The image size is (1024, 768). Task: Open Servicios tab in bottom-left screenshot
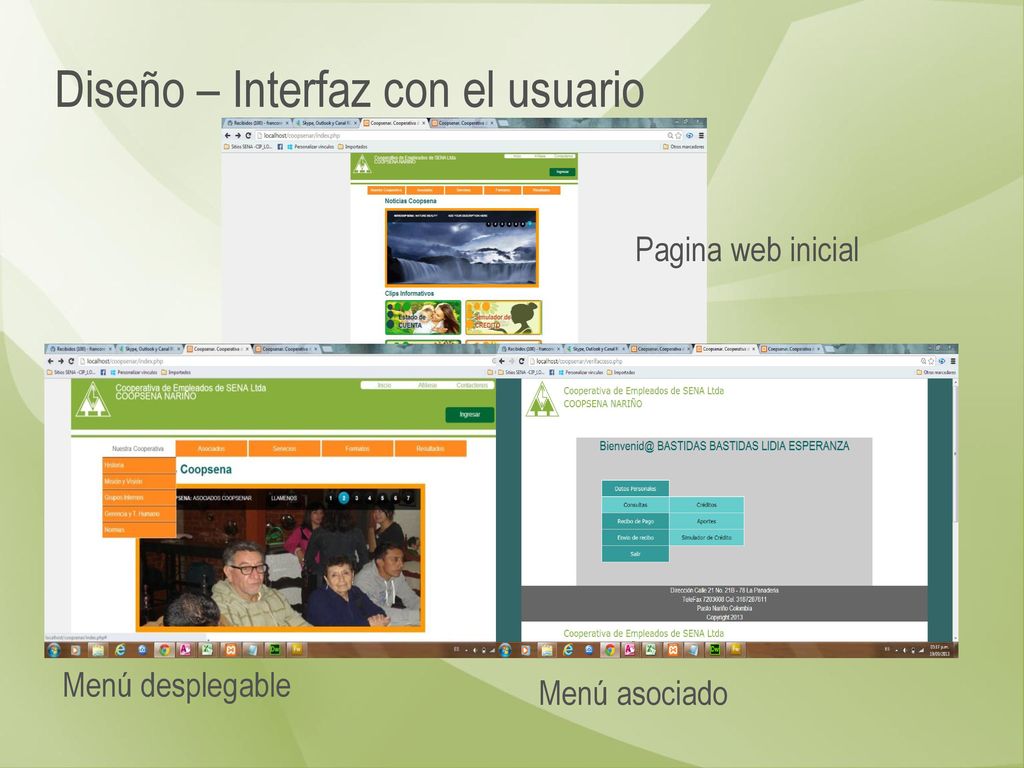(x=285, y=449)
